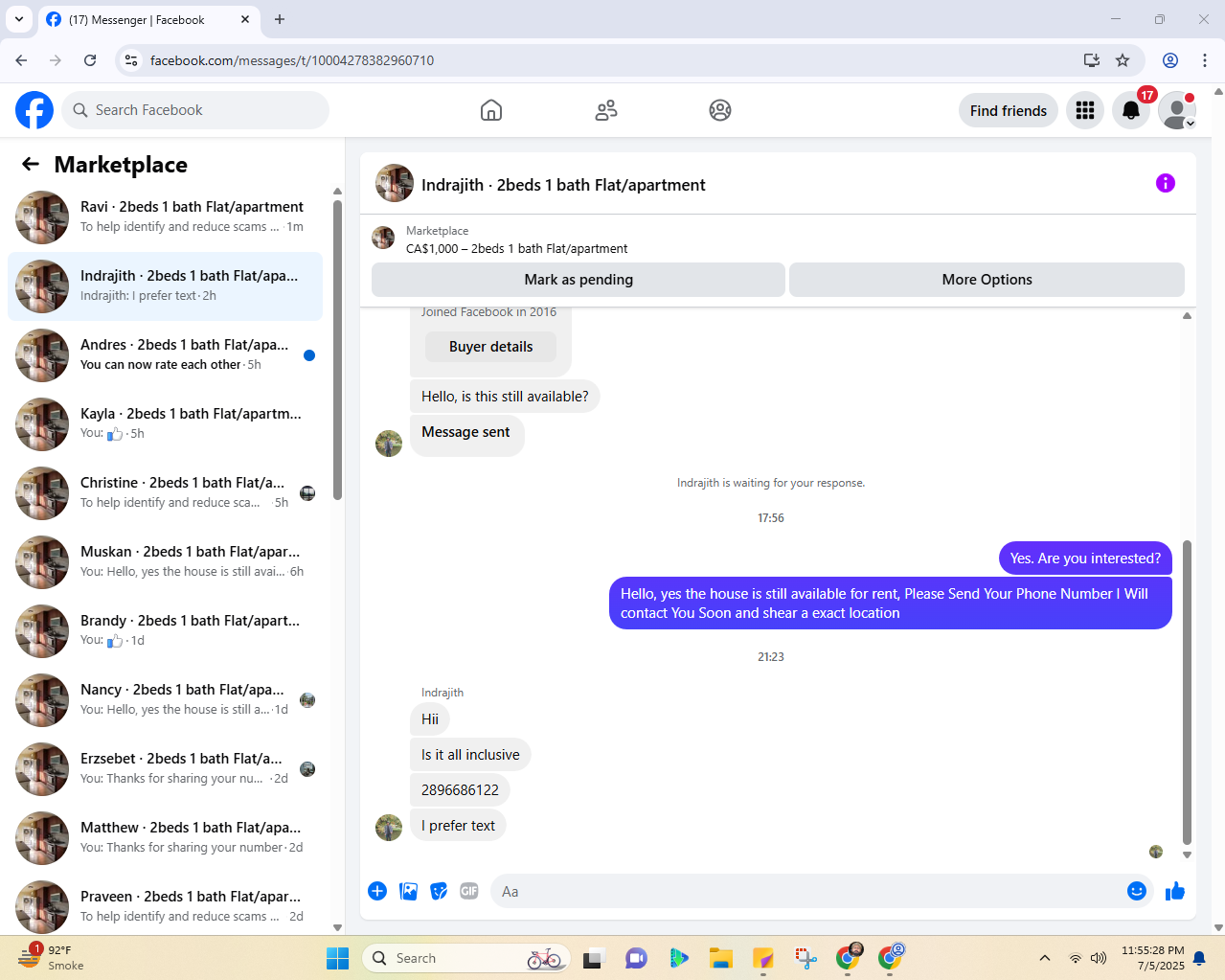Open notifications bell with 17 badge
This screenshot has width=1225, height=980.
tap(1131, 110)
